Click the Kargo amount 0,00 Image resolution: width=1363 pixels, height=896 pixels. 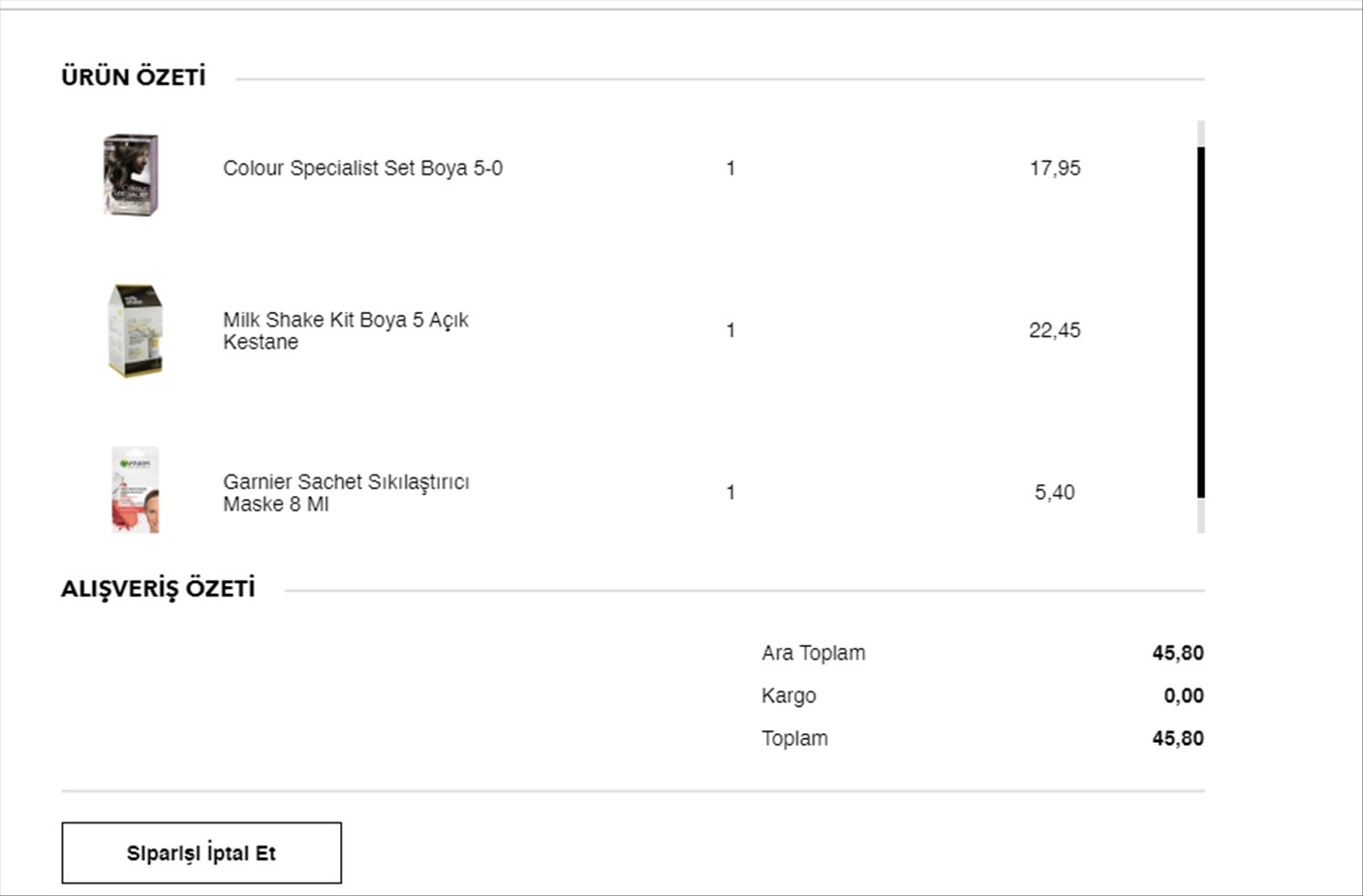click(1184, 695)
